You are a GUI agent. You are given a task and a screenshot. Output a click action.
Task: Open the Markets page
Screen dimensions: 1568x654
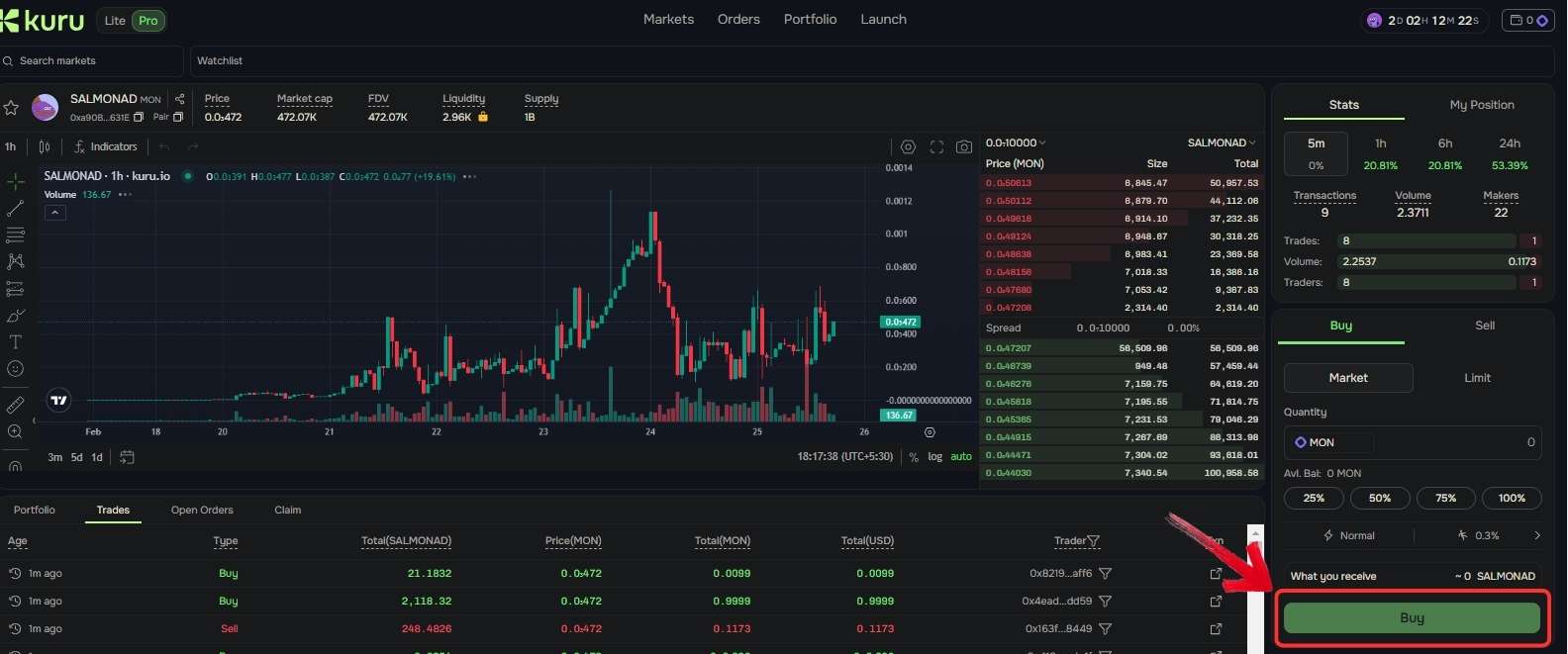coord(668,20)
